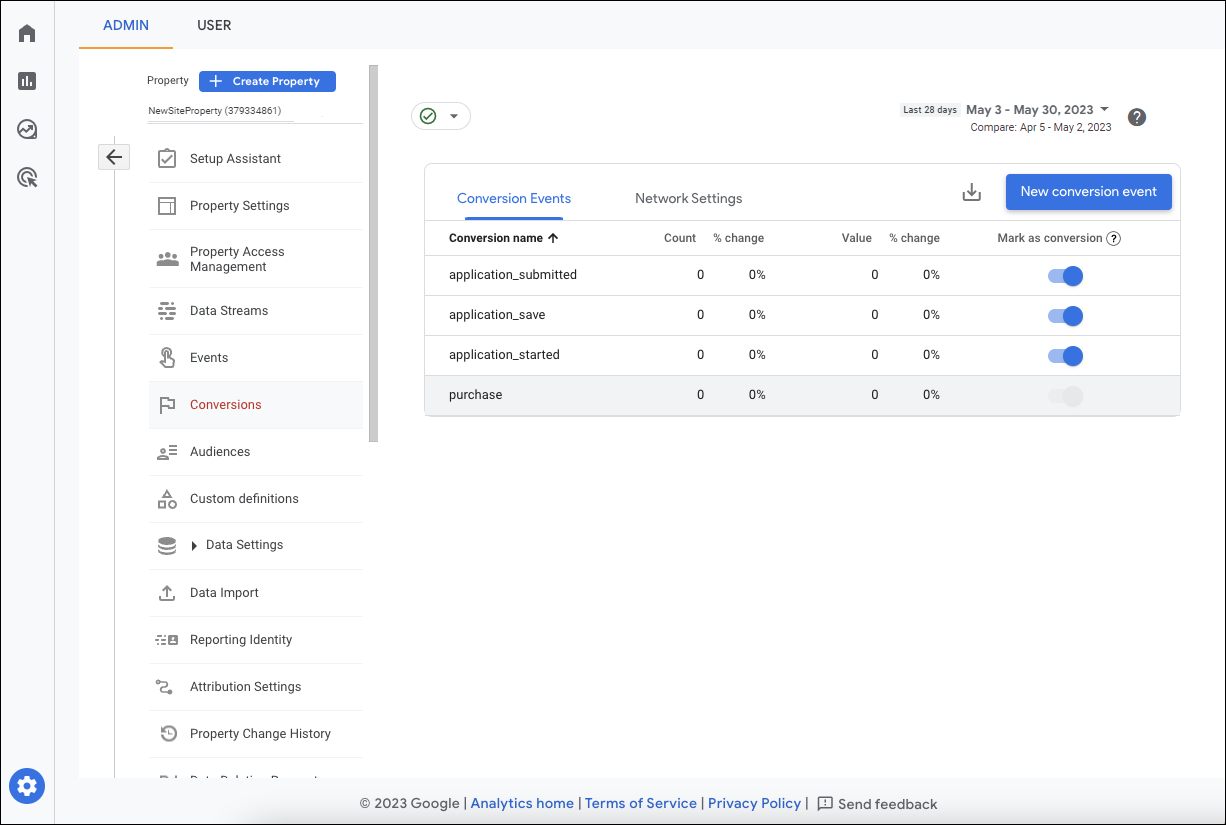This screenshot has height=825, width=1226.
Task: Open Audiences menu item
Action: click(x=256, y=452)
